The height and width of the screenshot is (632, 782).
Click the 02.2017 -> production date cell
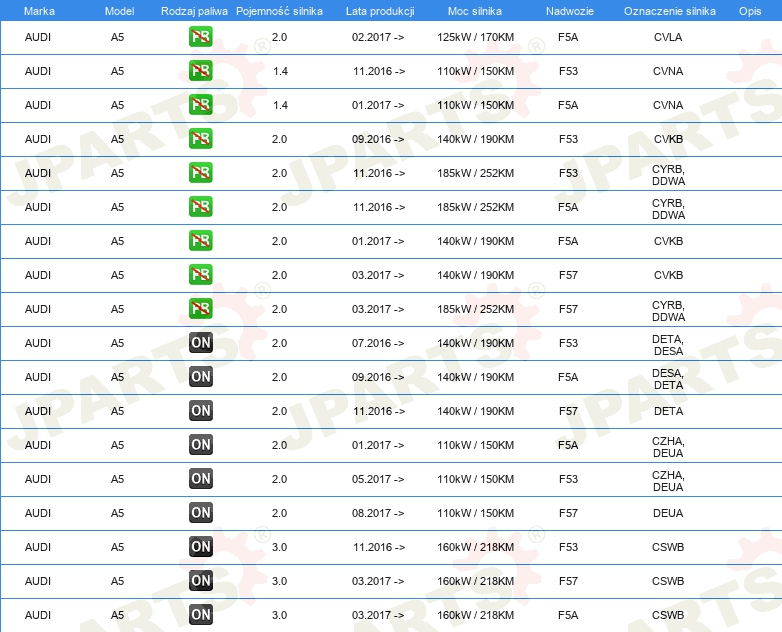(x=378, y=37)
